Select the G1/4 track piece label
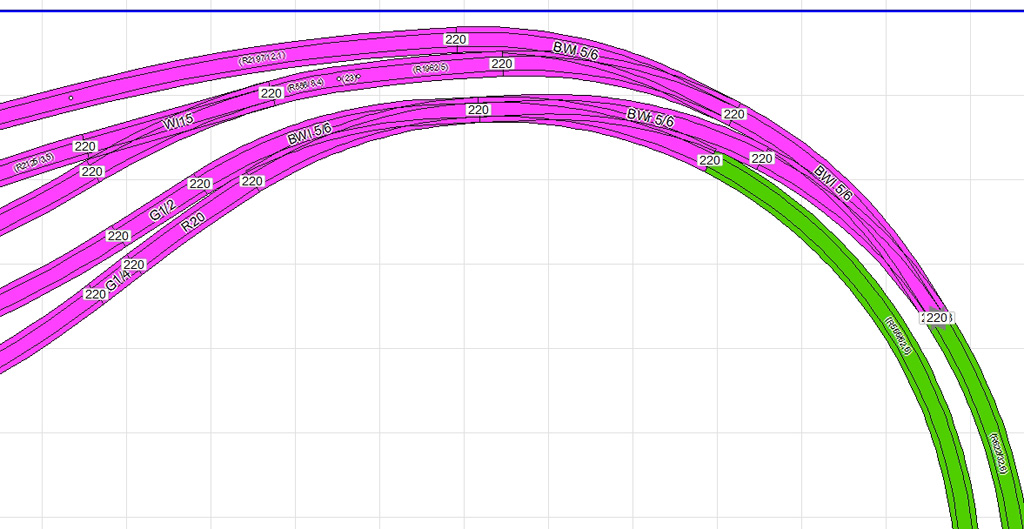 (117, 281)
